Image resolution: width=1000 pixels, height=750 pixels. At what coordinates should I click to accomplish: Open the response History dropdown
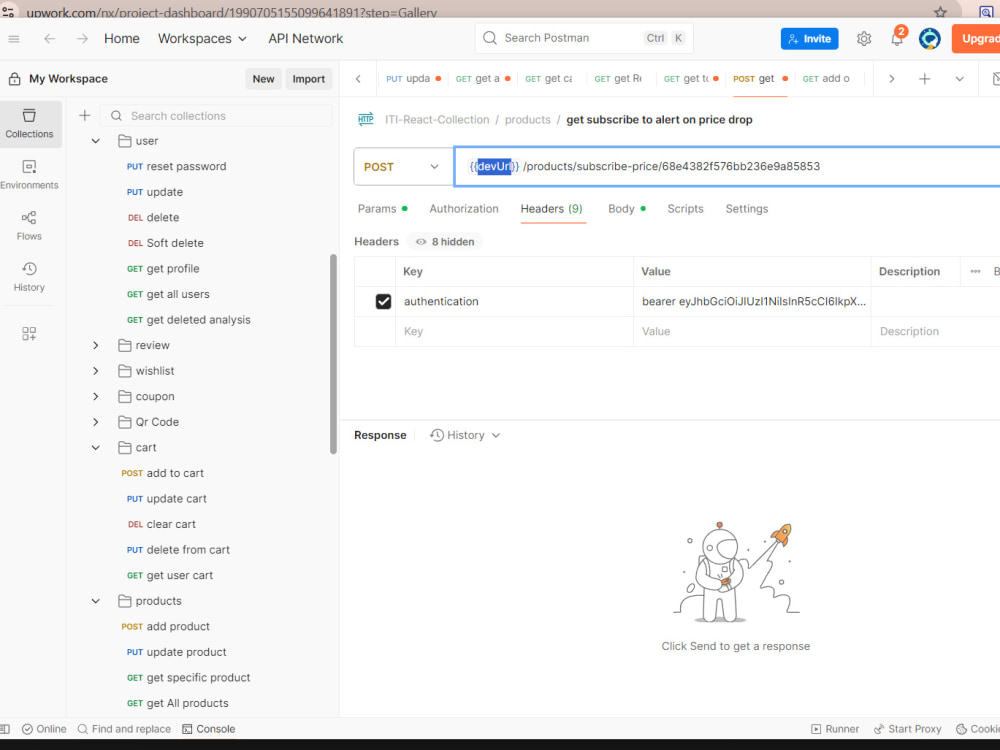coord(465,435)
